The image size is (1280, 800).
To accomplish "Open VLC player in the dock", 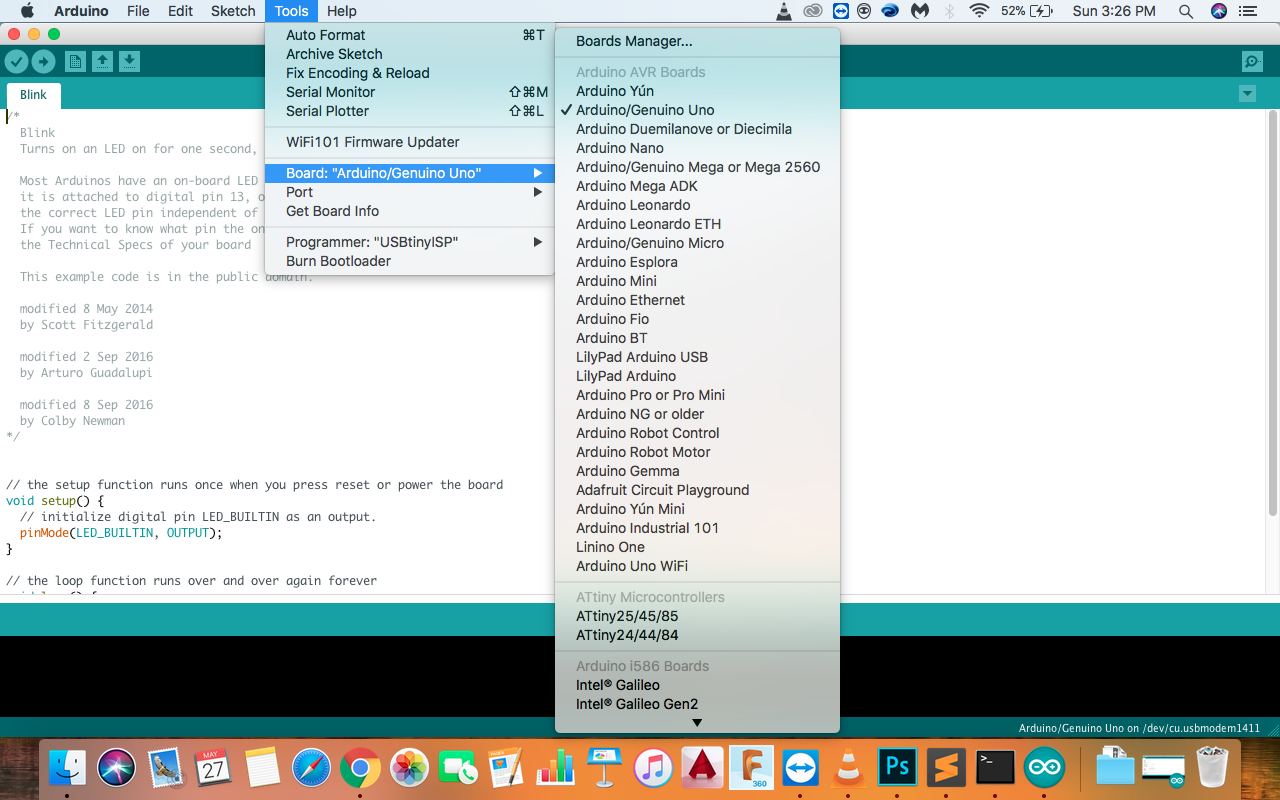I will (849, 768).
